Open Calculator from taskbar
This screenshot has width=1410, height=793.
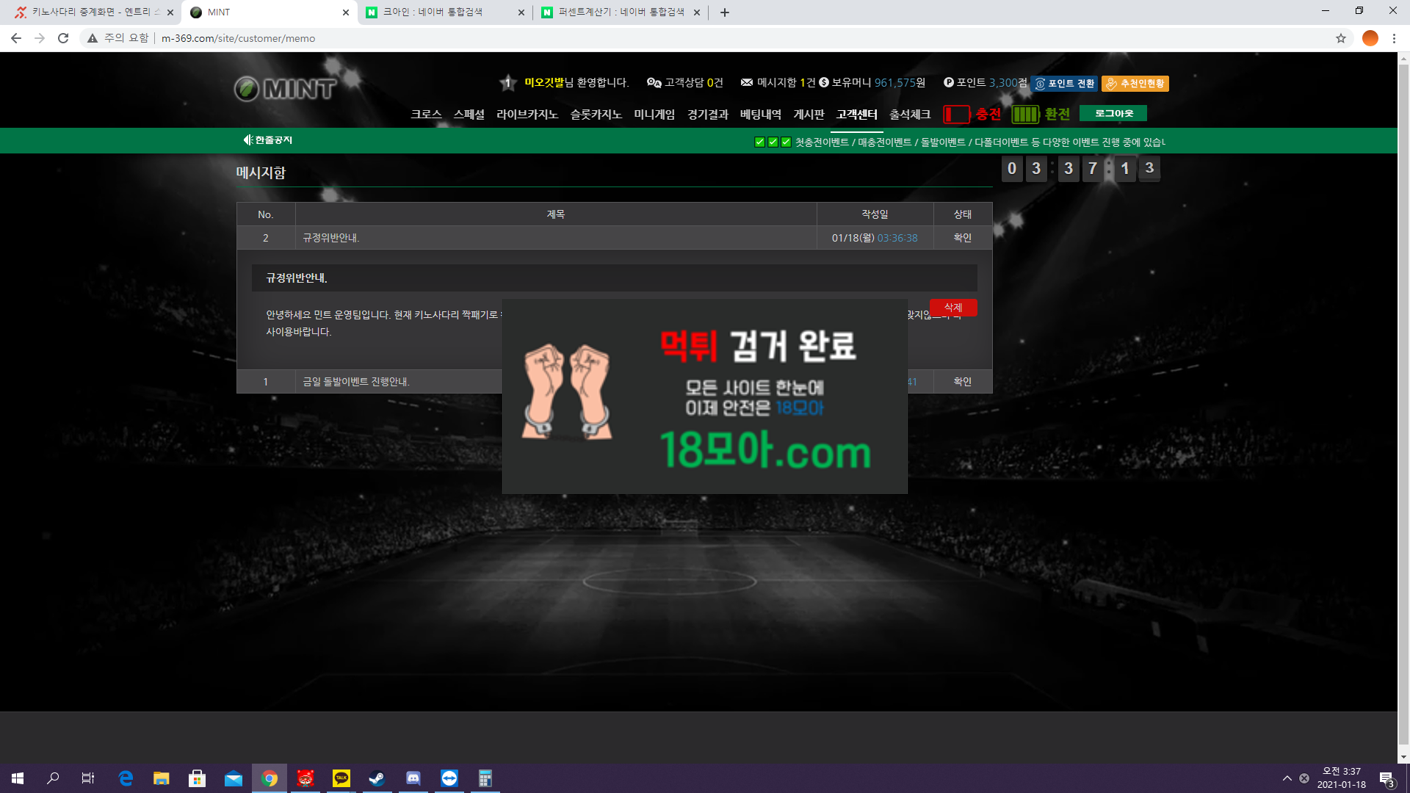[x=485, y=778]
